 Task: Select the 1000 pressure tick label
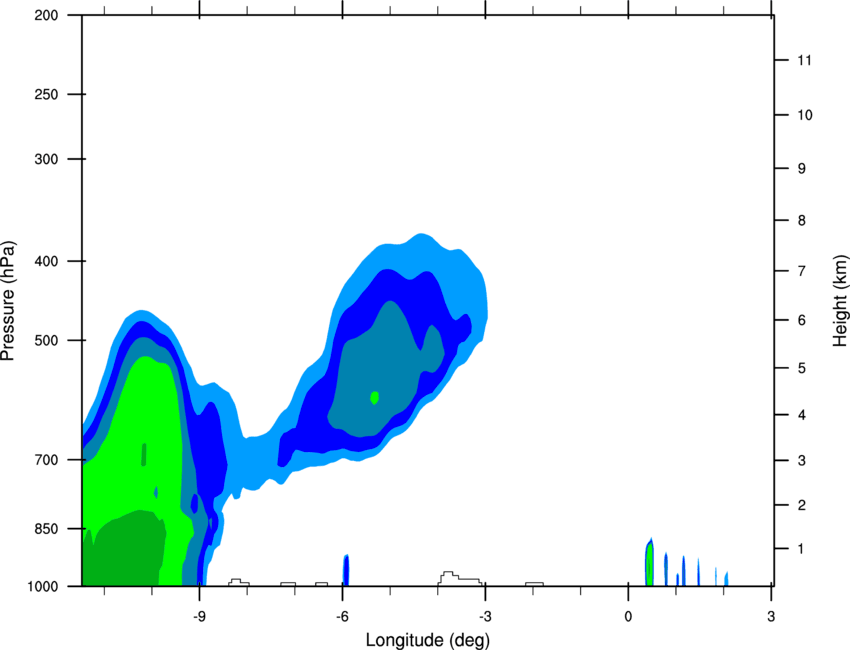pos(42,586)
